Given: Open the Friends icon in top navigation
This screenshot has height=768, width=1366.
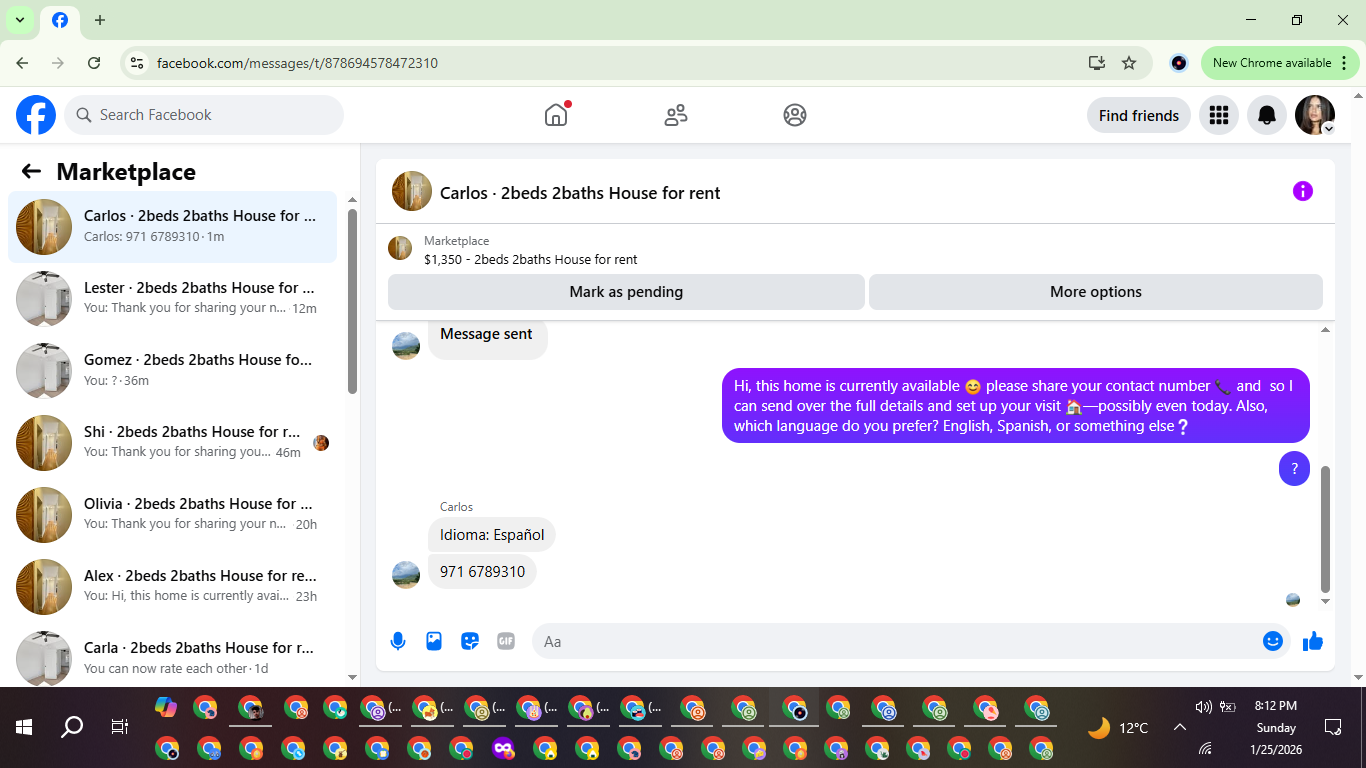Looking at the screenshot, I should 676,115.
